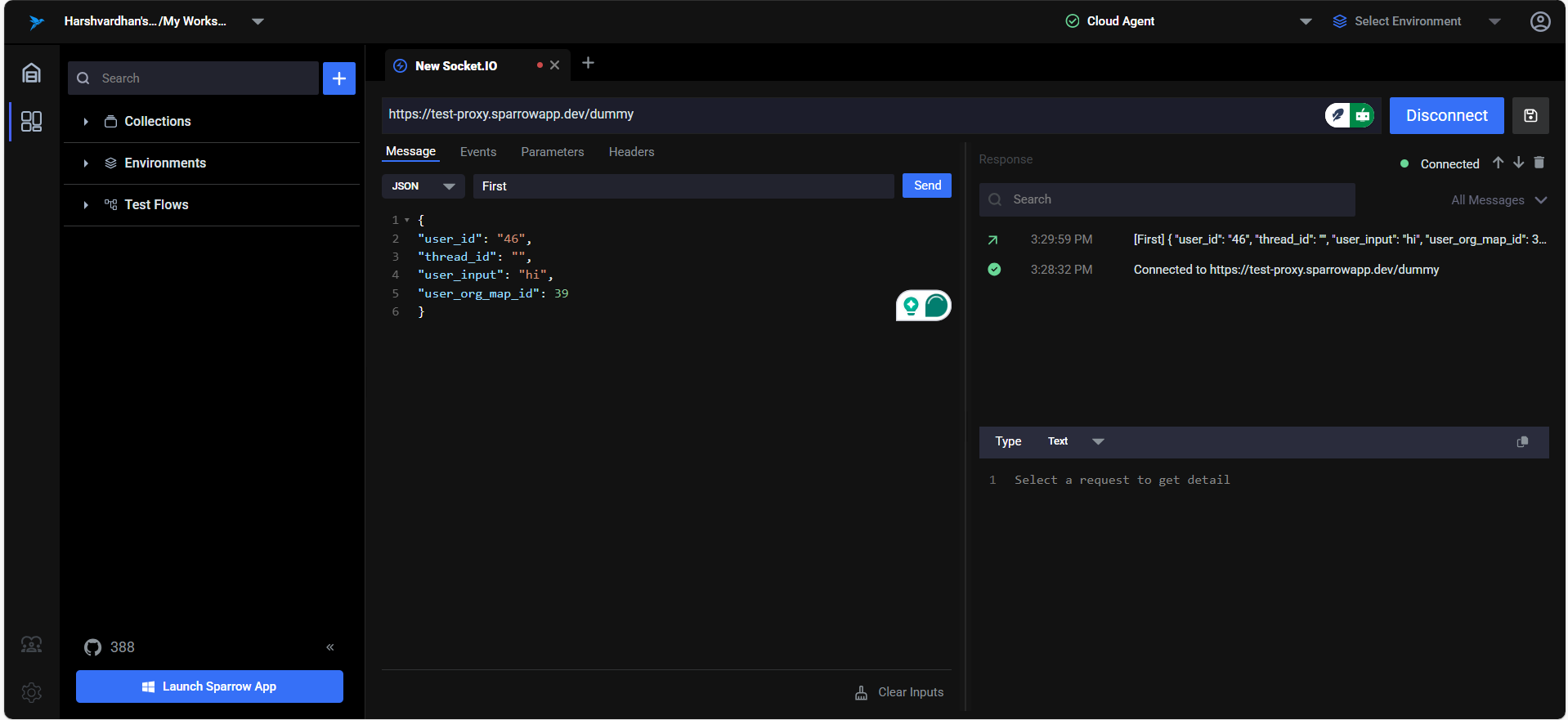Collapse sidebar with double chevron icon
1568x720 pixels.
tap(330, 647)
